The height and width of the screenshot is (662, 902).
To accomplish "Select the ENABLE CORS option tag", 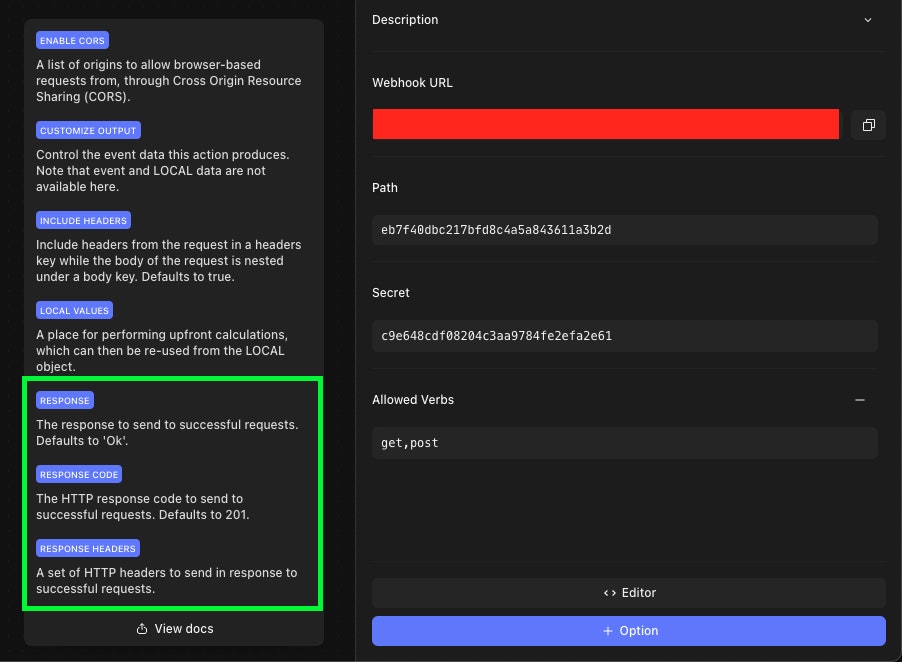I will [72, 41].
